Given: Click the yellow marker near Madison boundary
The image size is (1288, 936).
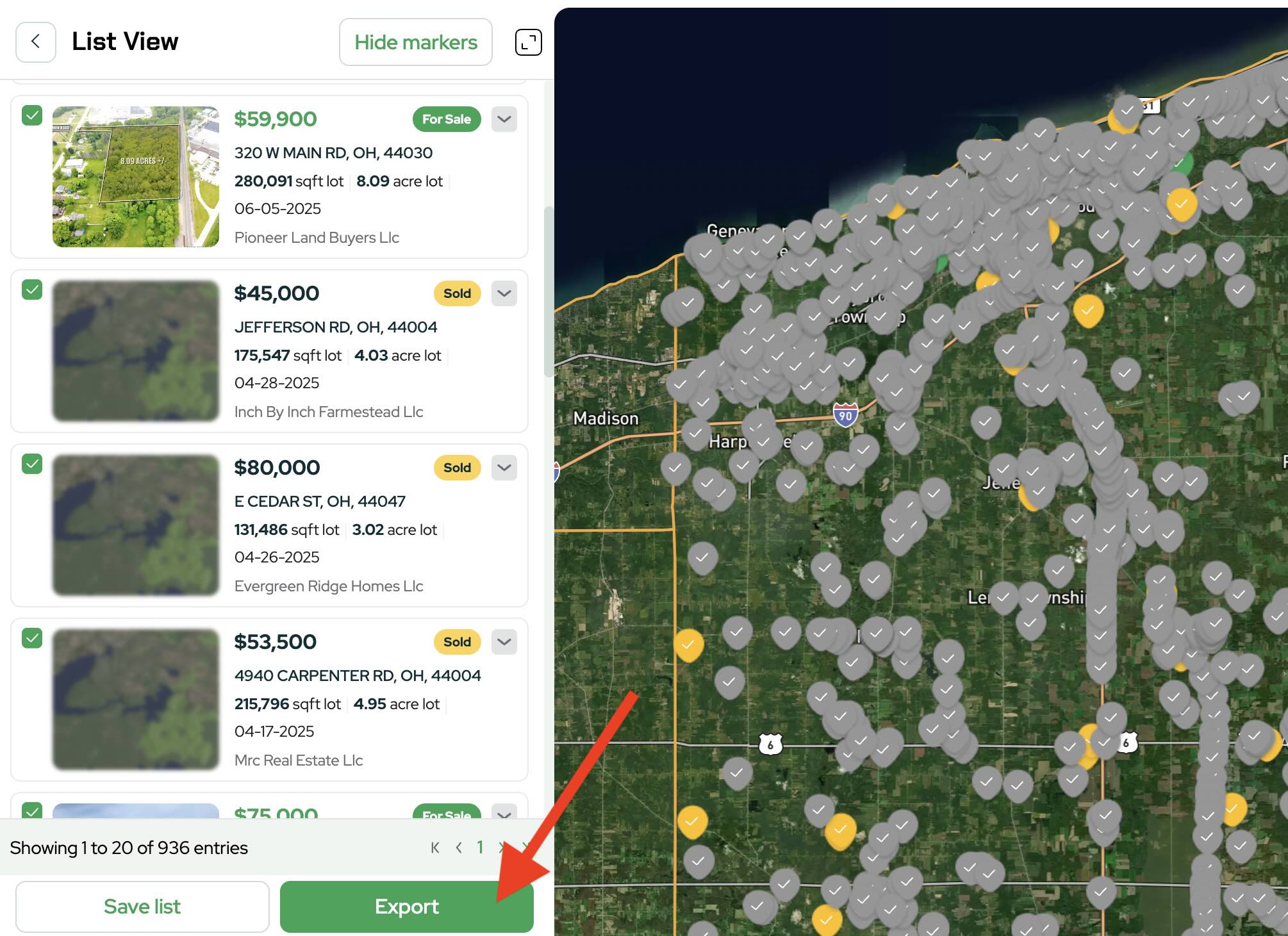Looking at the screenshot, I should click(689, 643).
